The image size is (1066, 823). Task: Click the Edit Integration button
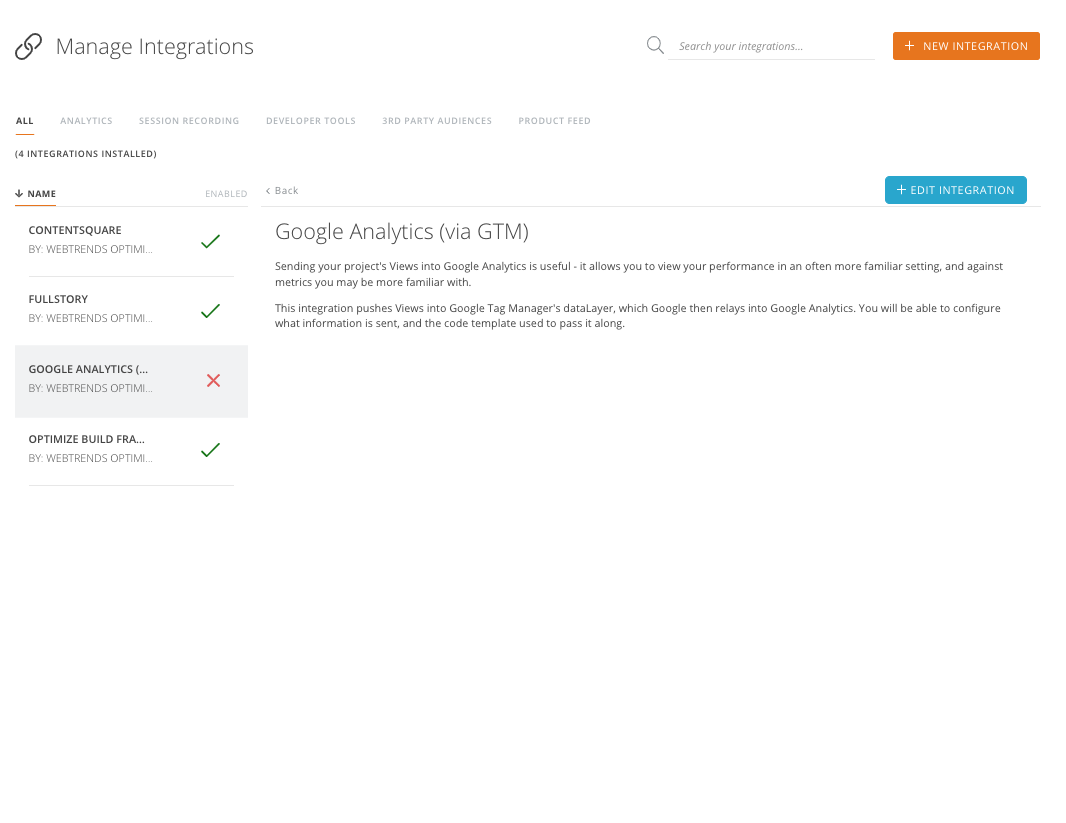pos(955,190)
